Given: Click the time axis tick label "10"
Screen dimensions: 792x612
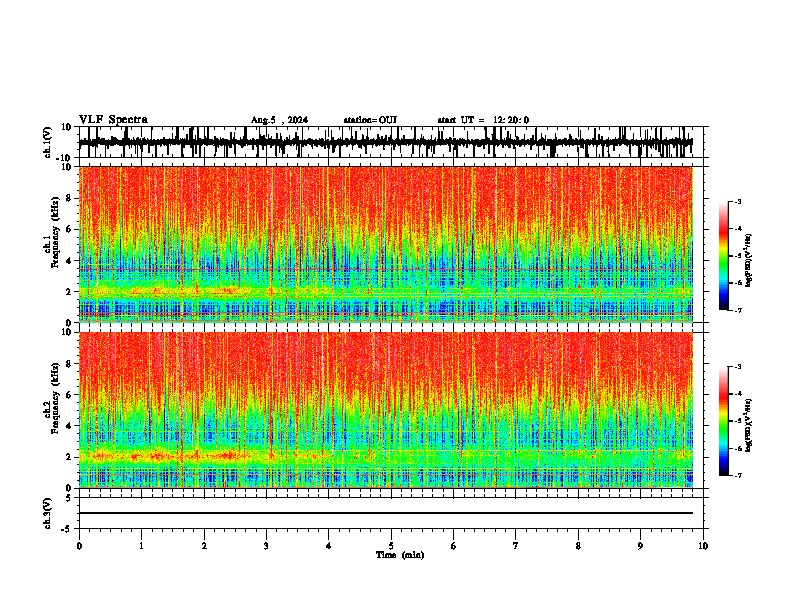Looking at the screenshot, I should [703, 546].
